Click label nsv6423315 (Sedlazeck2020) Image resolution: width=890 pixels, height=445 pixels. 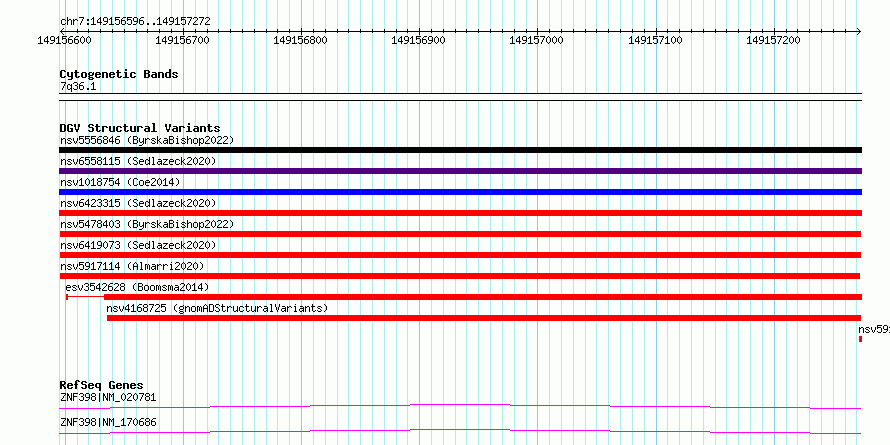point(138,203)
